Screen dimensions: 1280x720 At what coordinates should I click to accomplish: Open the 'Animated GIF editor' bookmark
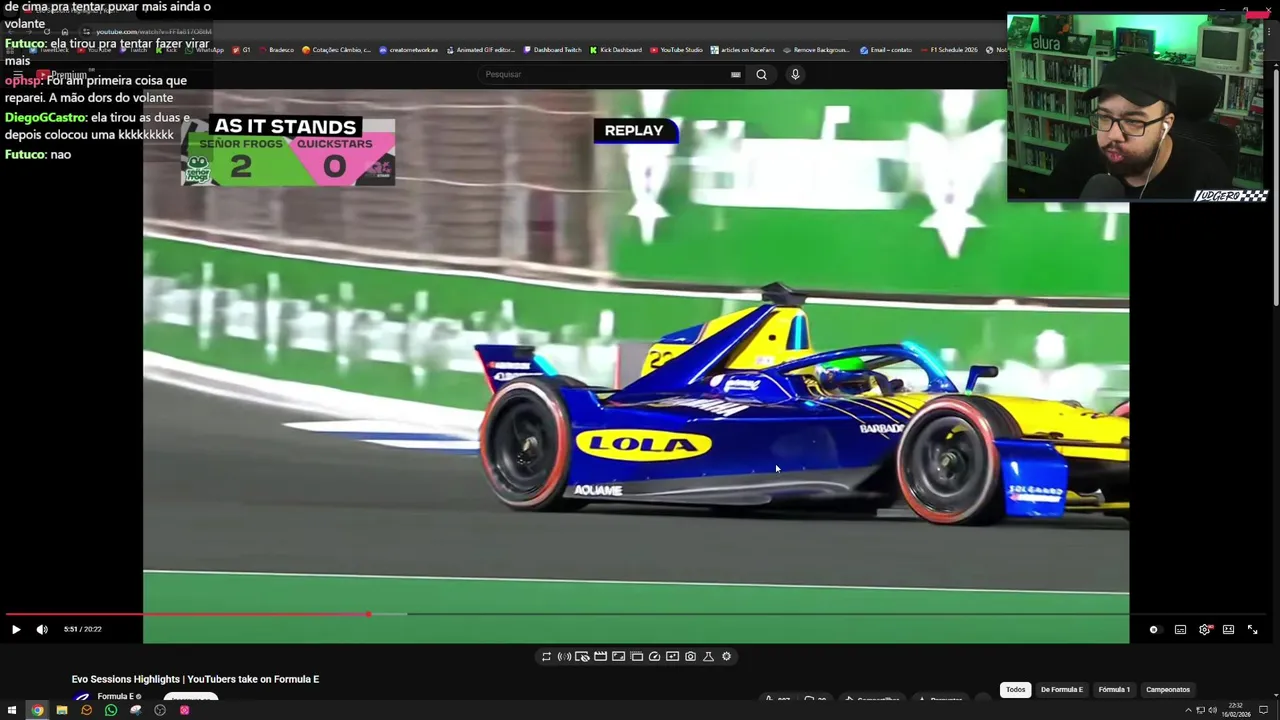point(481,50)
